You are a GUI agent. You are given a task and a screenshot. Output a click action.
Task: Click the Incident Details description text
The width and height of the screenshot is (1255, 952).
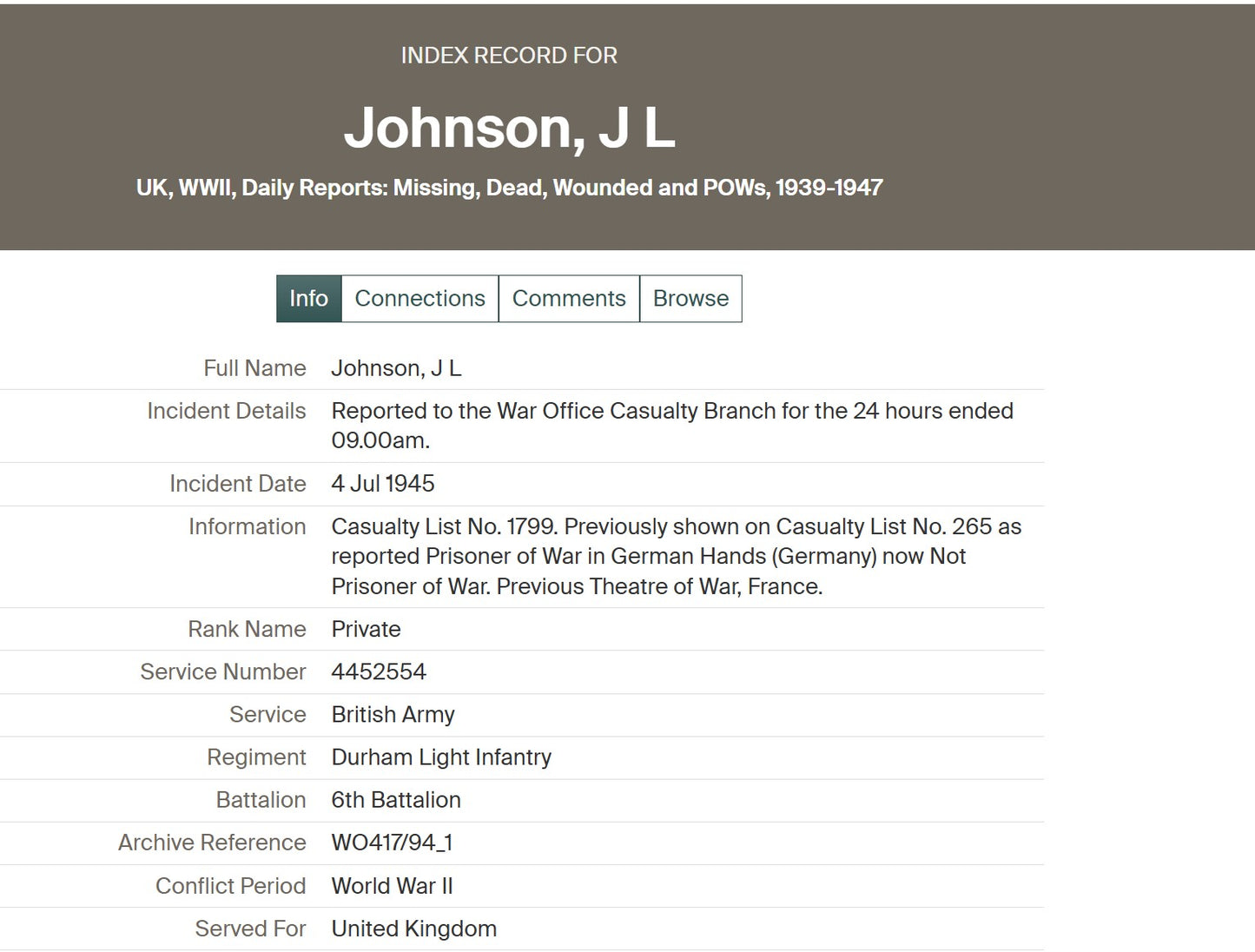pos(671,425)
